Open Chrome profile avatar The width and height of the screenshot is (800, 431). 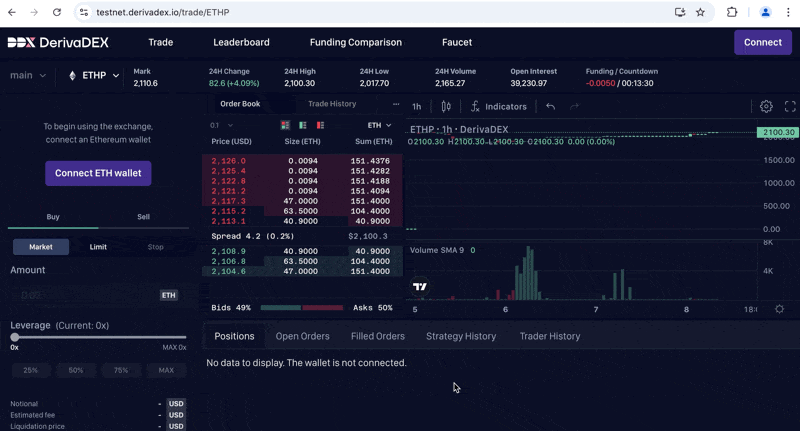(x=765, y=12)
